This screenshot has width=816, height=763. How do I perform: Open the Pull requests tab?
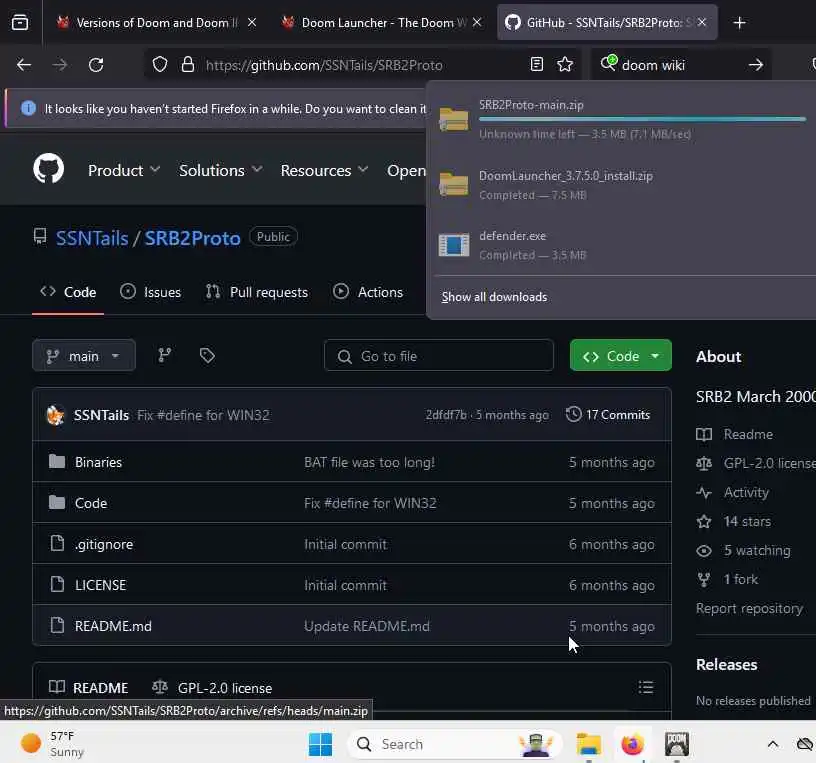pyautogui.click(x=257, y=292)
